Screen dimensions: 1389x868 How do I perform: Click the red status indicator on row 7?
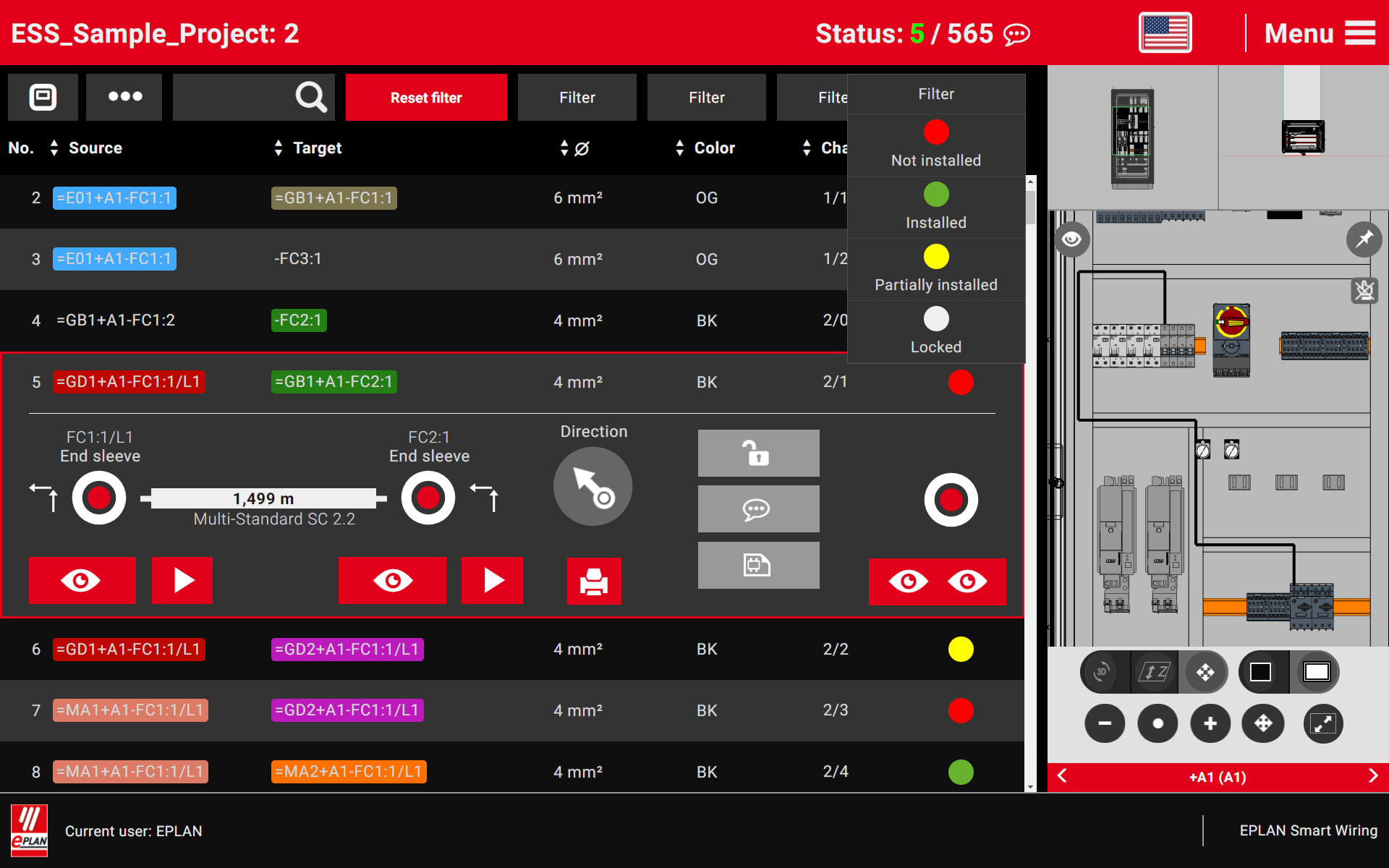coord(961,710)
